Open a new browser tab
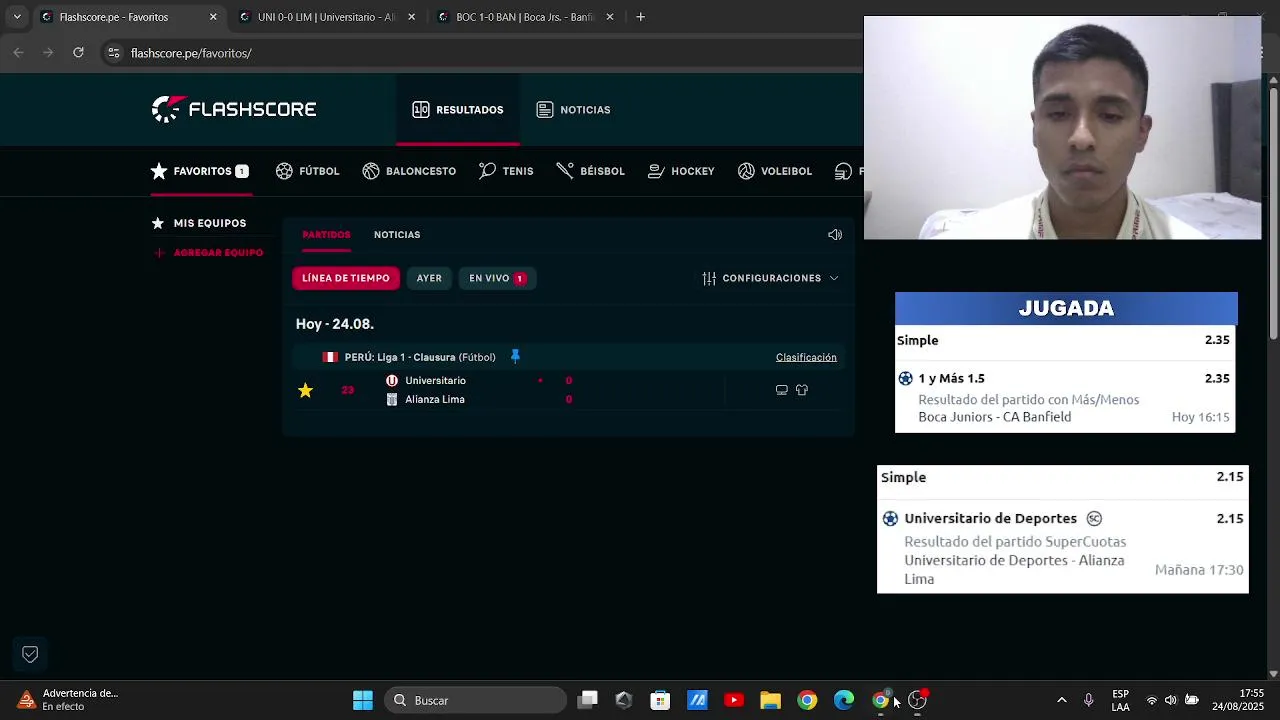1280x720 pixels. tap(641, 17)
